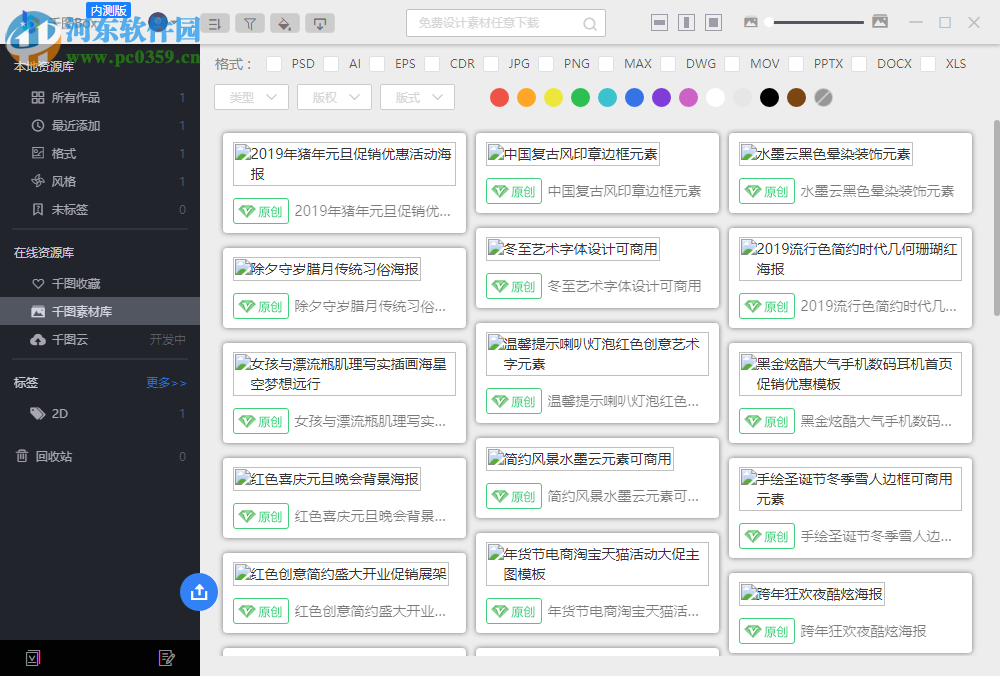Image resolution: width=1000 pixels, height=676 pixels.
Task: Open the 版式 dropdown
Action: [x=417, y=97]
